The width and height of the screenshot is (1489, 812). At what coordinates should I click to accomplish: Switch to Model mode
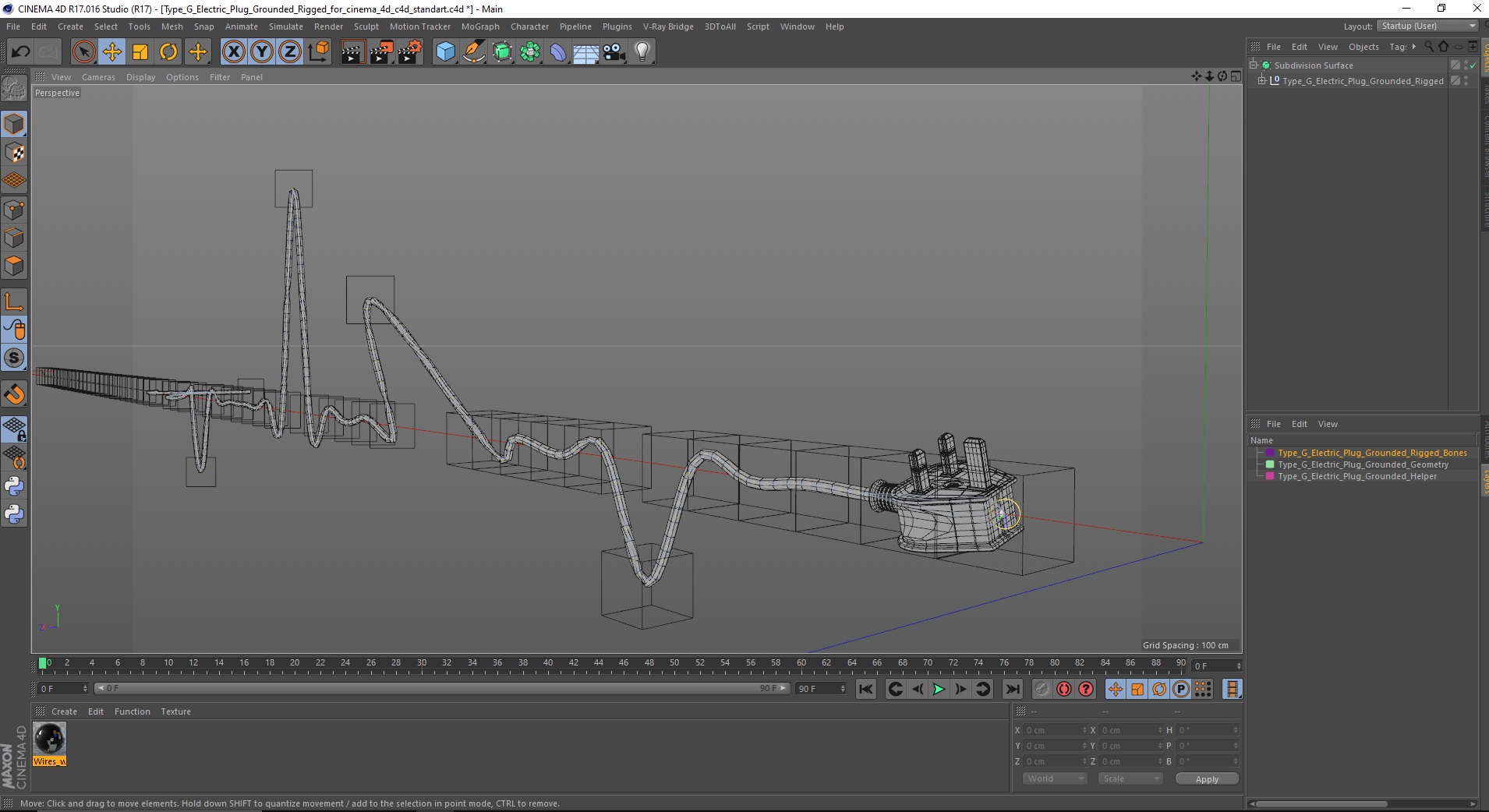[14, 124]
